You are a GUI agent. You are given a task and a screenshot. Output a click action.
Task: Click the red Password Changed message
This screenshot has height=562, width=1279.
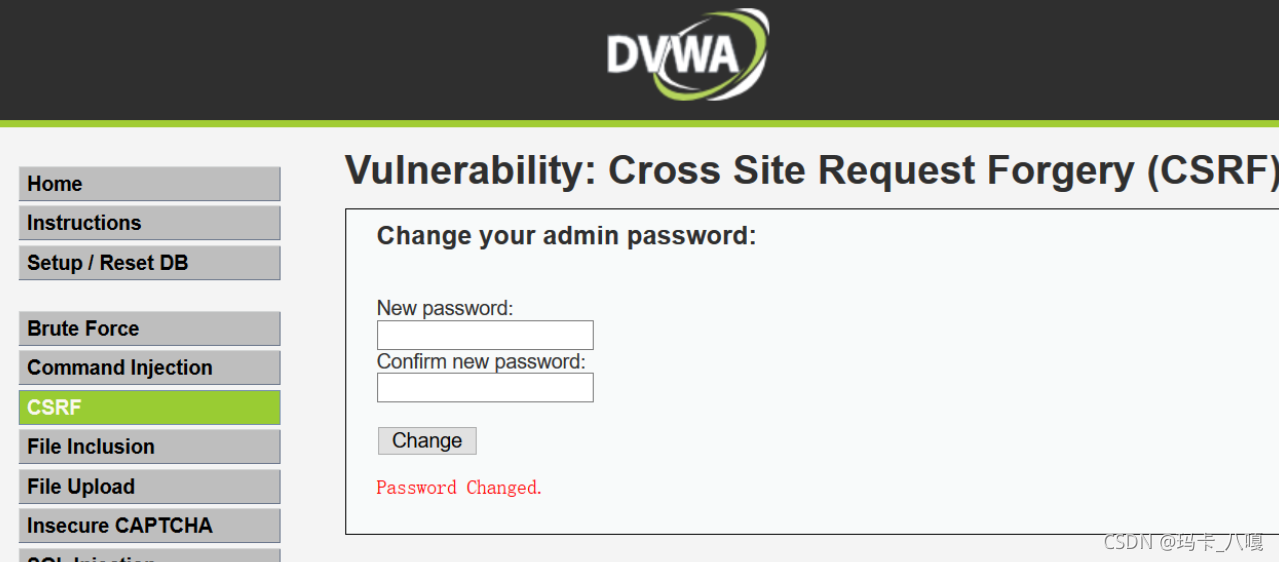pyautogui.click(x=459, y=488)
